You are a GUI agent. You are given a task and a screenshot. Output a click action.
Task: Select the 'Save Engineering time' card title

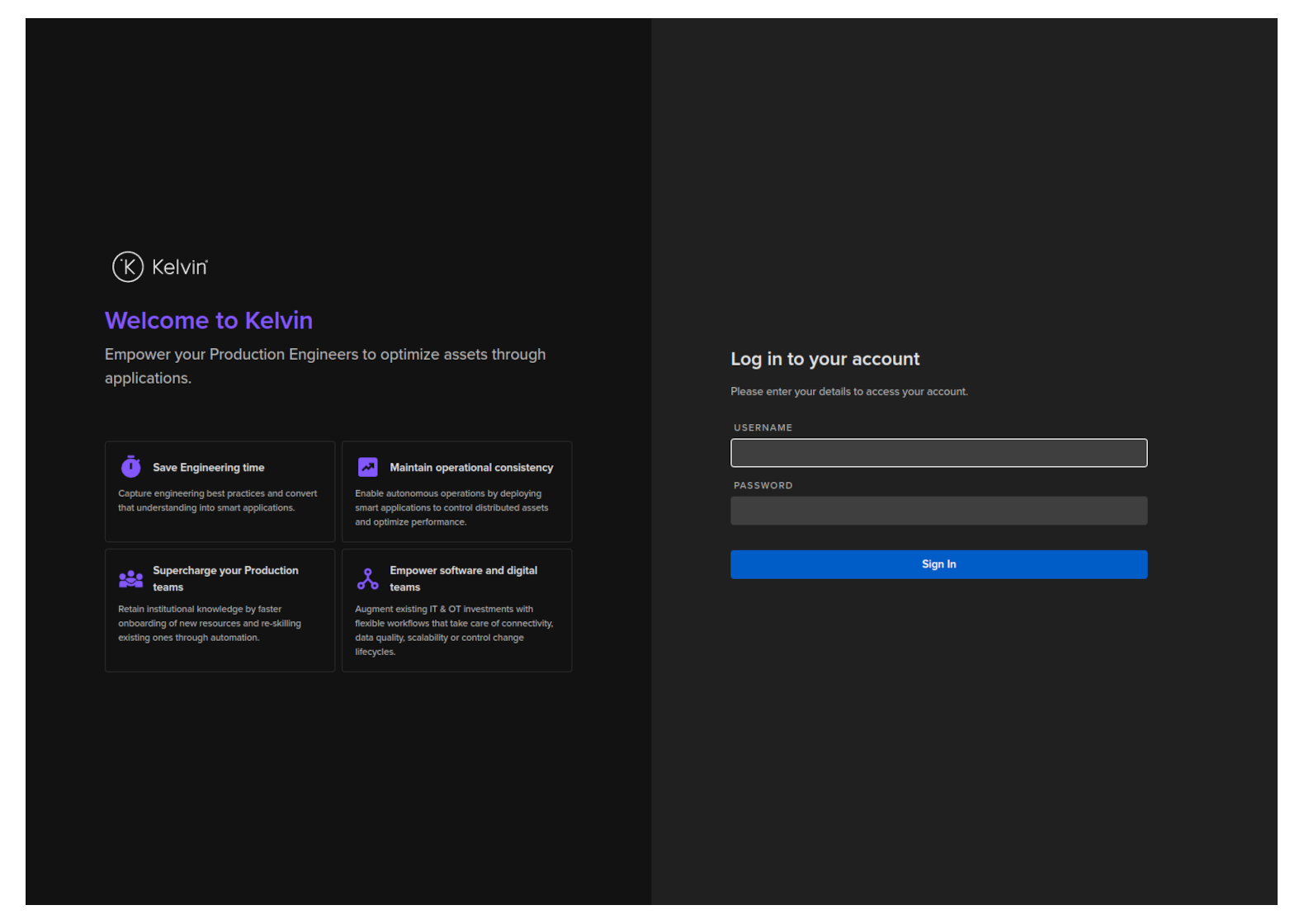click(x=208, y=468)
